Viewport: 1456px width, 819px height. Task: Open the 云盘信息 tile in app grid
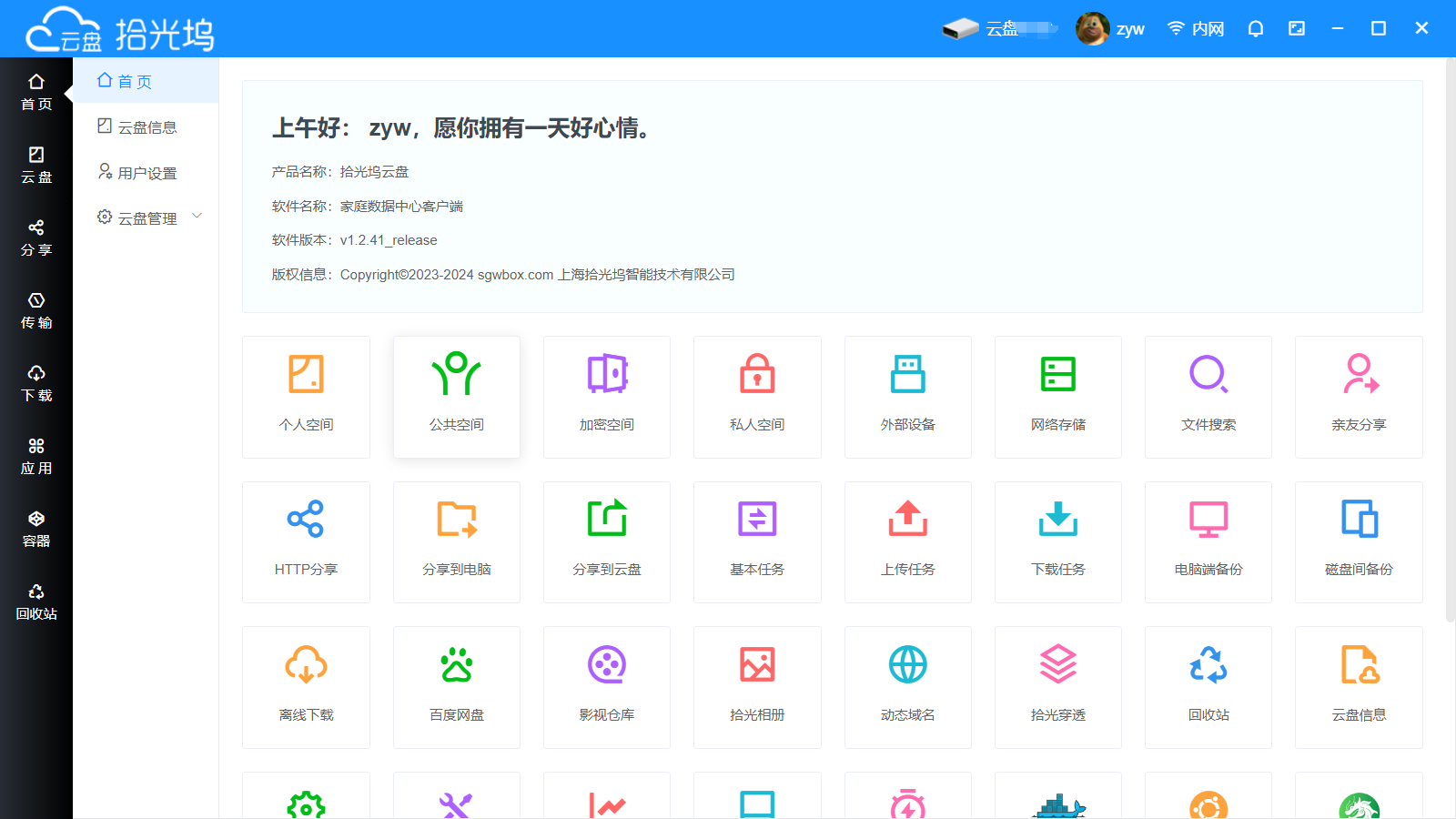click(x=1359, y=687)
